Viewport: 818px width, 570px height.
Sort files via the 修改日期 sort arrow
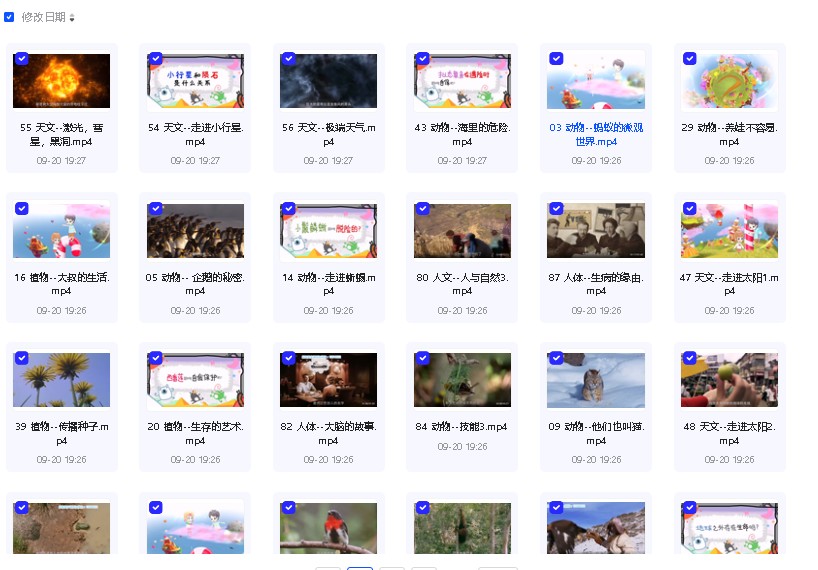[72, 18]
